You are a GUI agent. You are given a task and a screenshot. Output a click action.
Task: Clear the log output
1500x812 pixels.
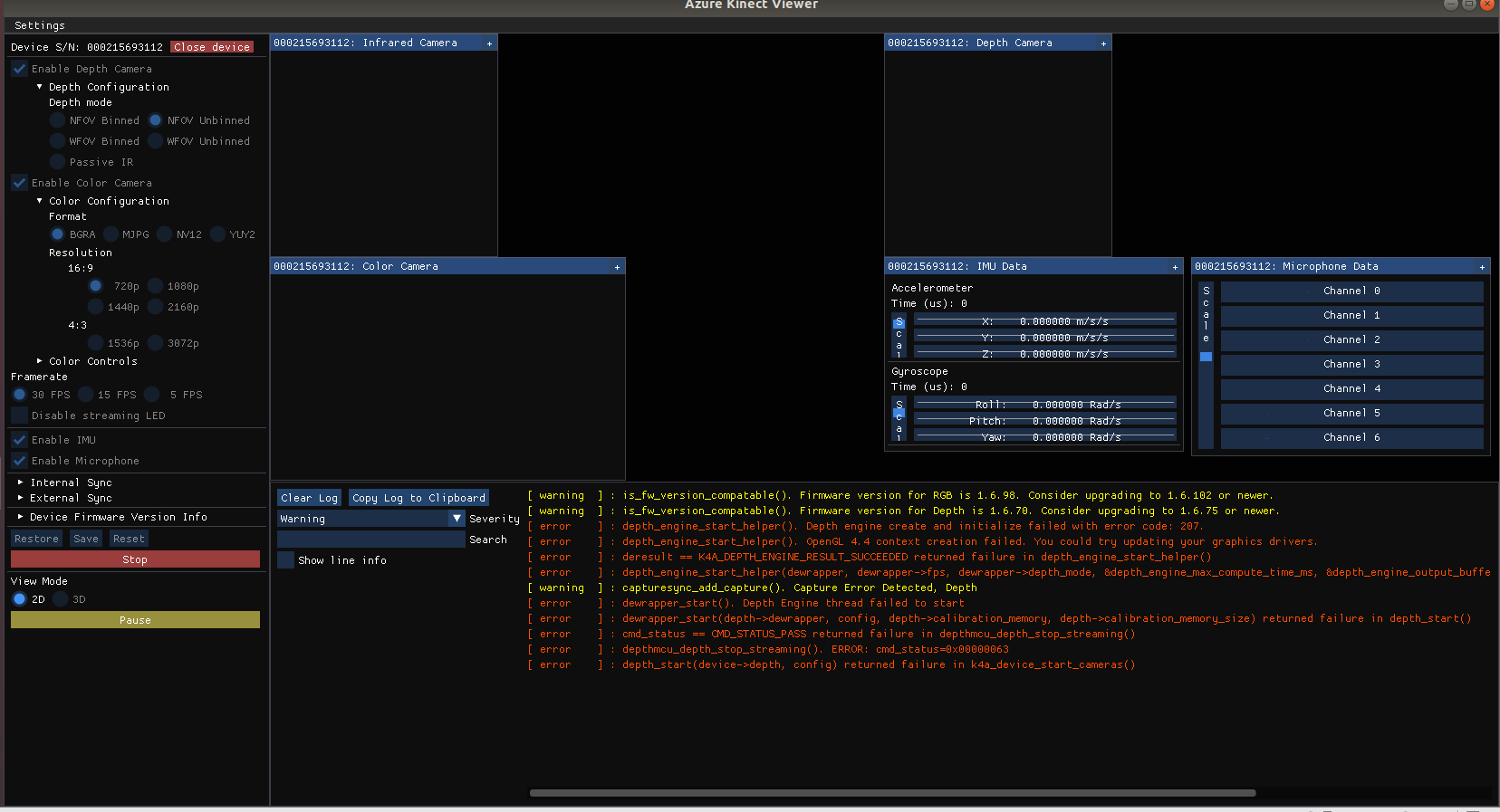coord(309,498)
